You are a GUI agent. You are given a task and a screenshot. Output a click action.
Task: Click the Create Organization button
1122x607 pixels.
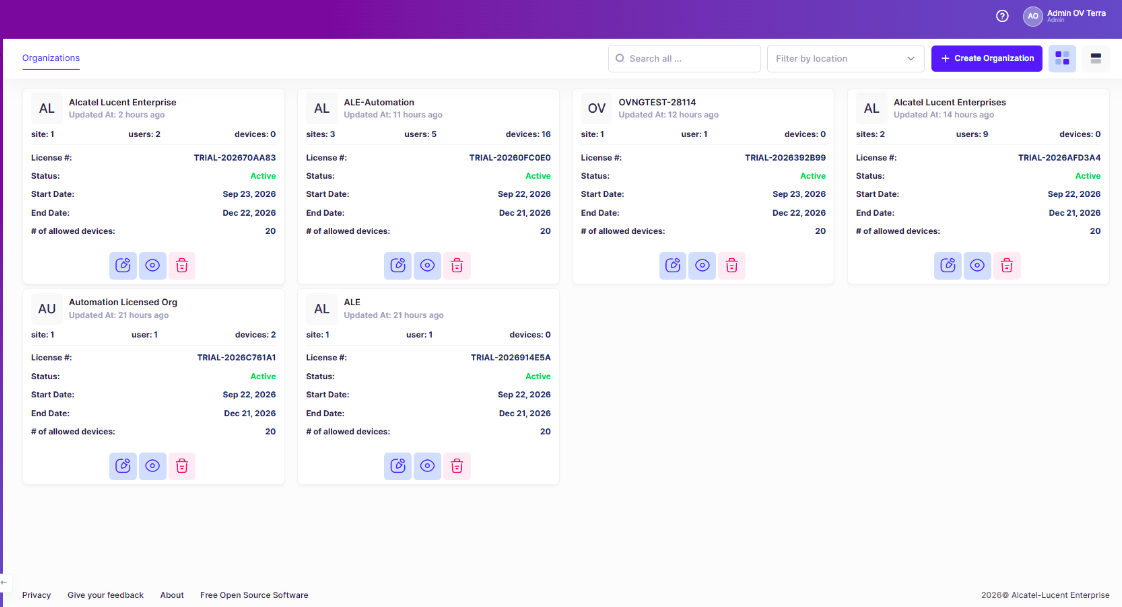tap(986, 58)
